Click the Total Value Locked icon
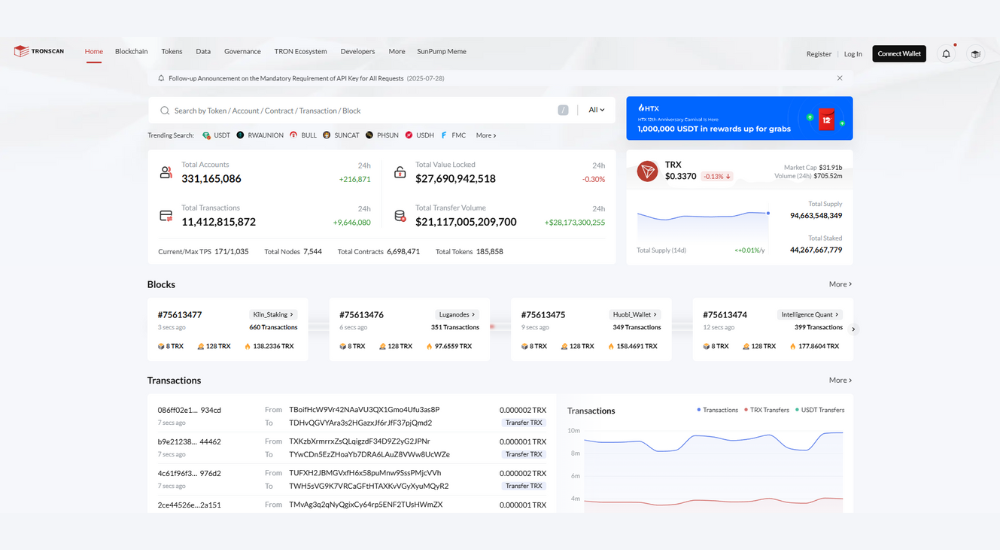The image size is (1000, 550). [x=400, y=172]
